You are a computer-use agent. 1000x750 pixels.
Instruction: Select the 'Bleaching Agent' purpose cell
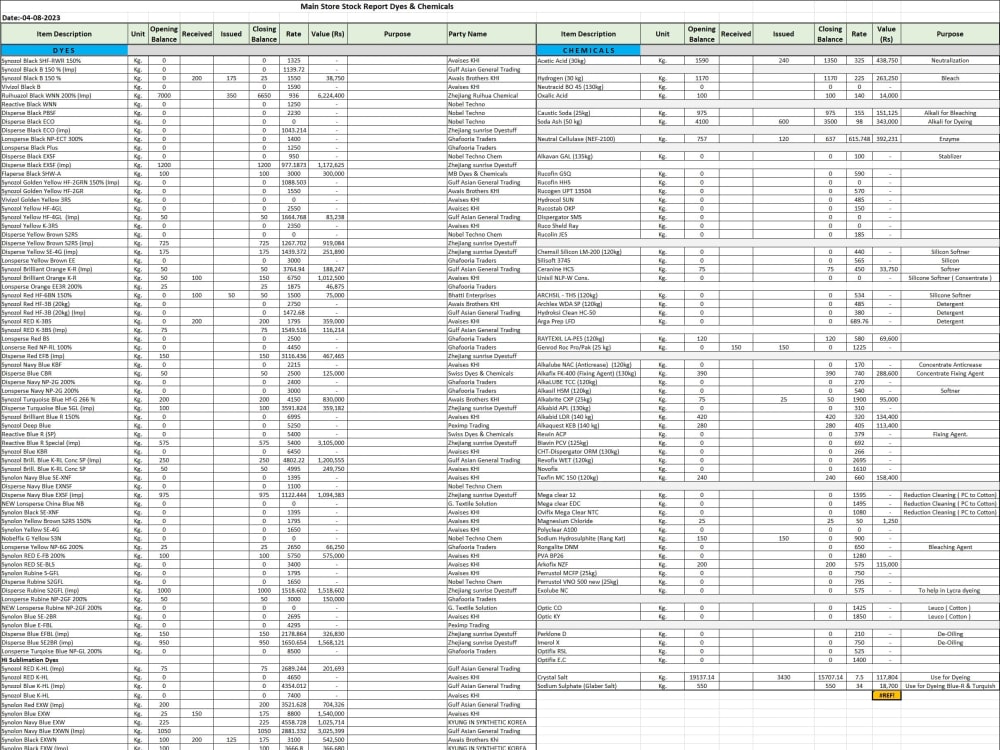click(950, 547)
